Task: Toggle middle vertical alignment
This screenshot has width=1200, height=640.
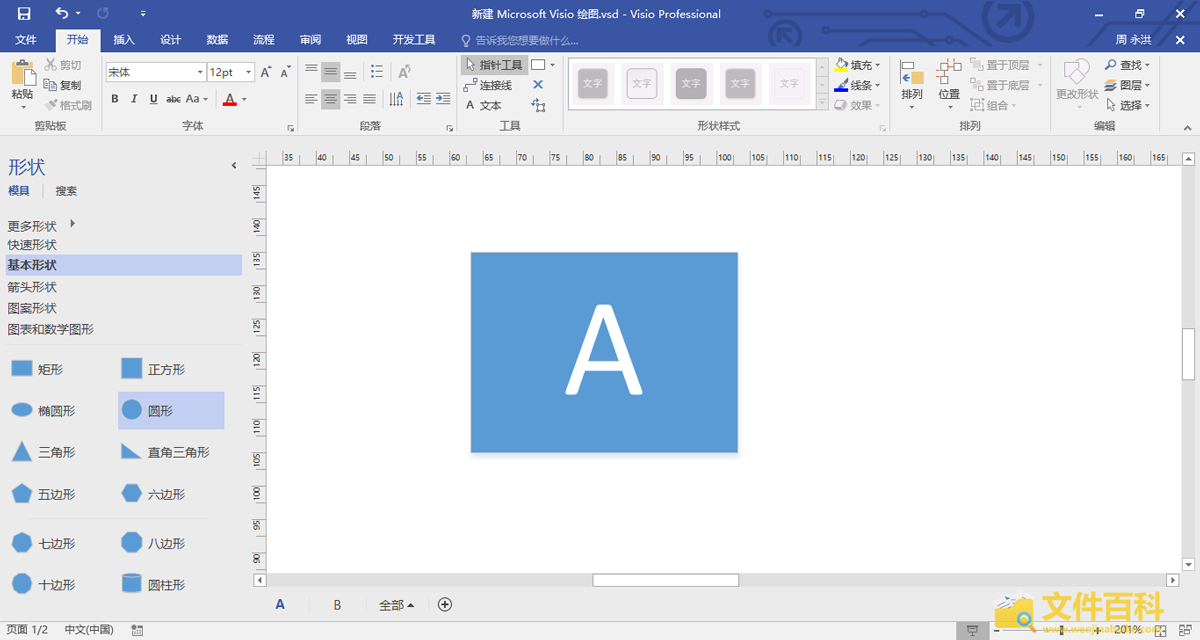Action: coord(330,72)
